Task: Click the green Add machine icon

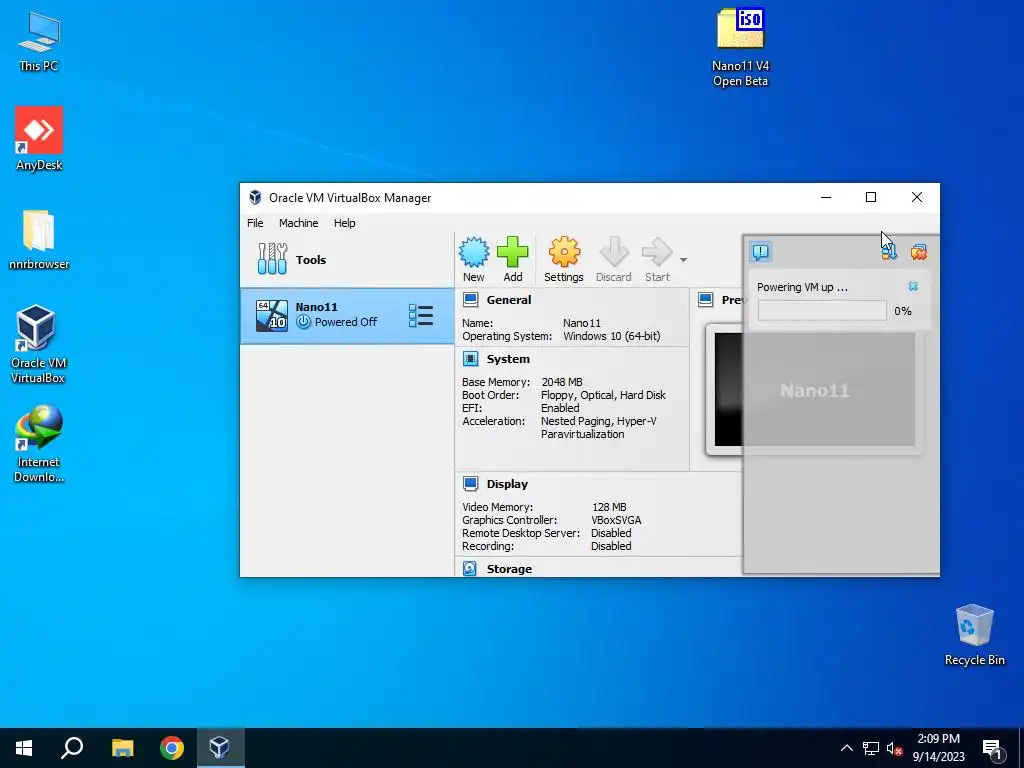Action: 513,259
